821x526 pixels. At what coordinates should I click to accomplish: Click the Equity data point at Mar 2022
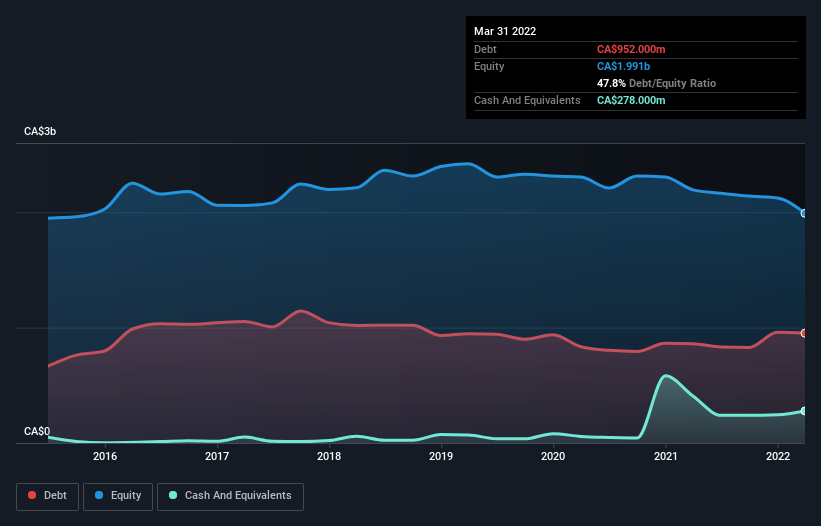[804, 214]
